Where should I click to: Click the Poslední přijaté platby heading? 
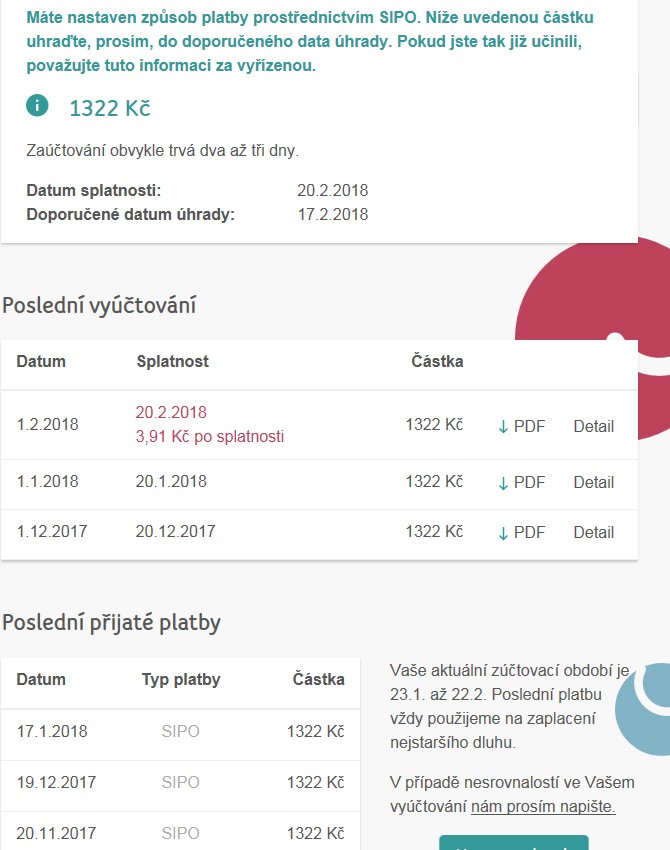coord(112,623)
